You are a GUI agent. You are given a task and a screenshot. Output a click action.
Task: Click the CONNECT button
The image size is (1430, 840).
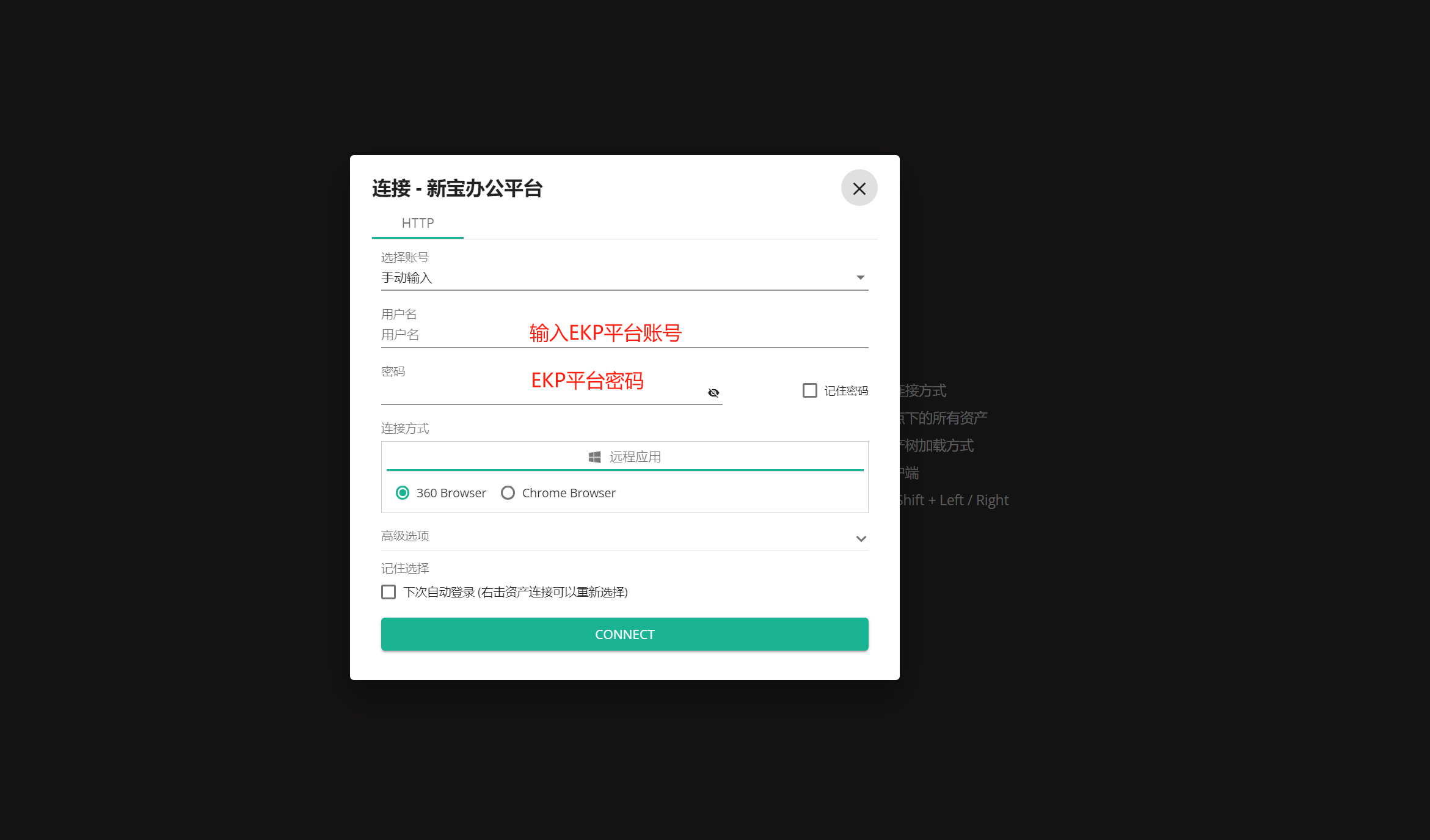(x=624, y=634)
